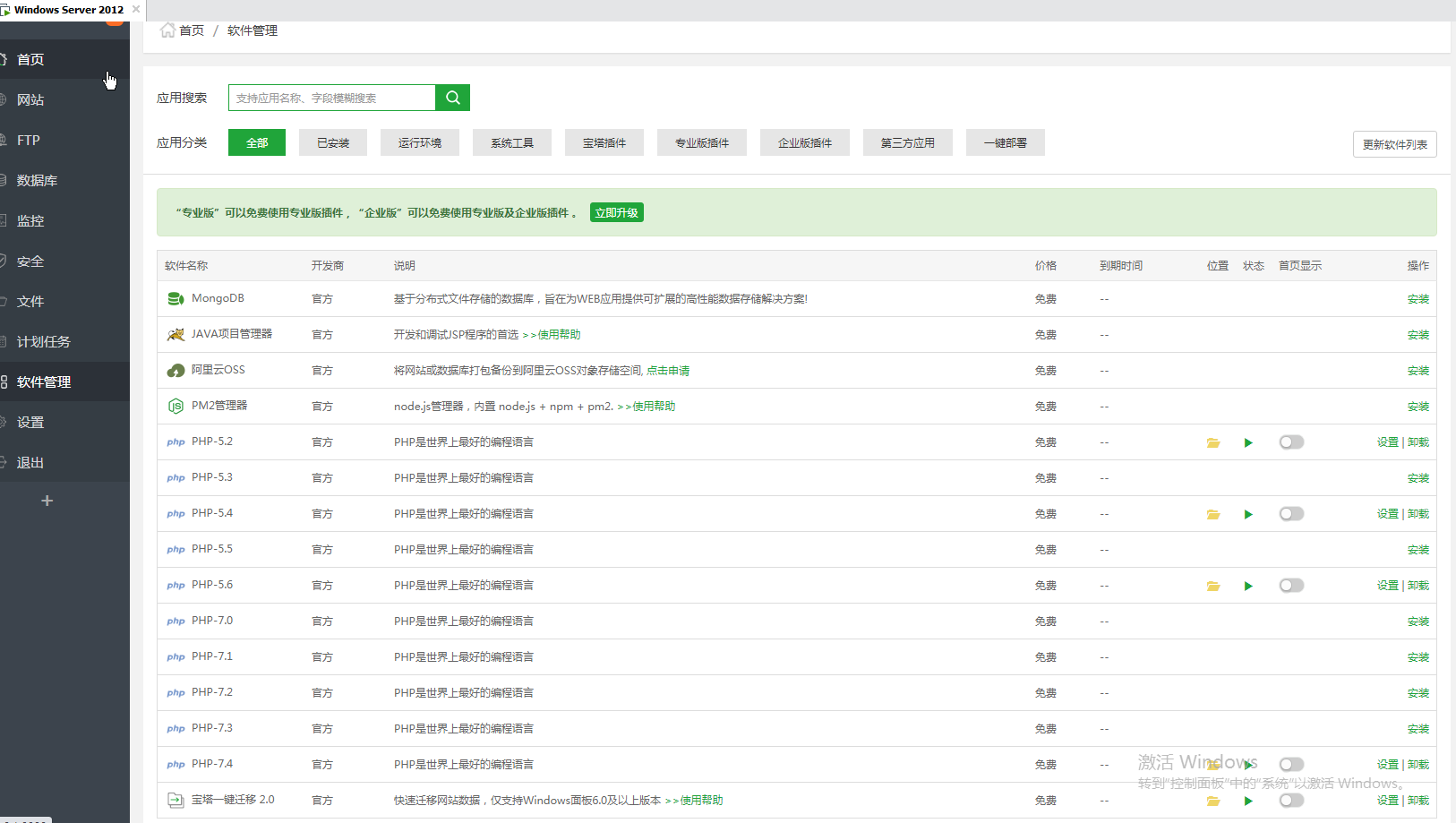1456x823 pixels.
Task: Click the PM2管理器 node icon
Action: [176, 406]
